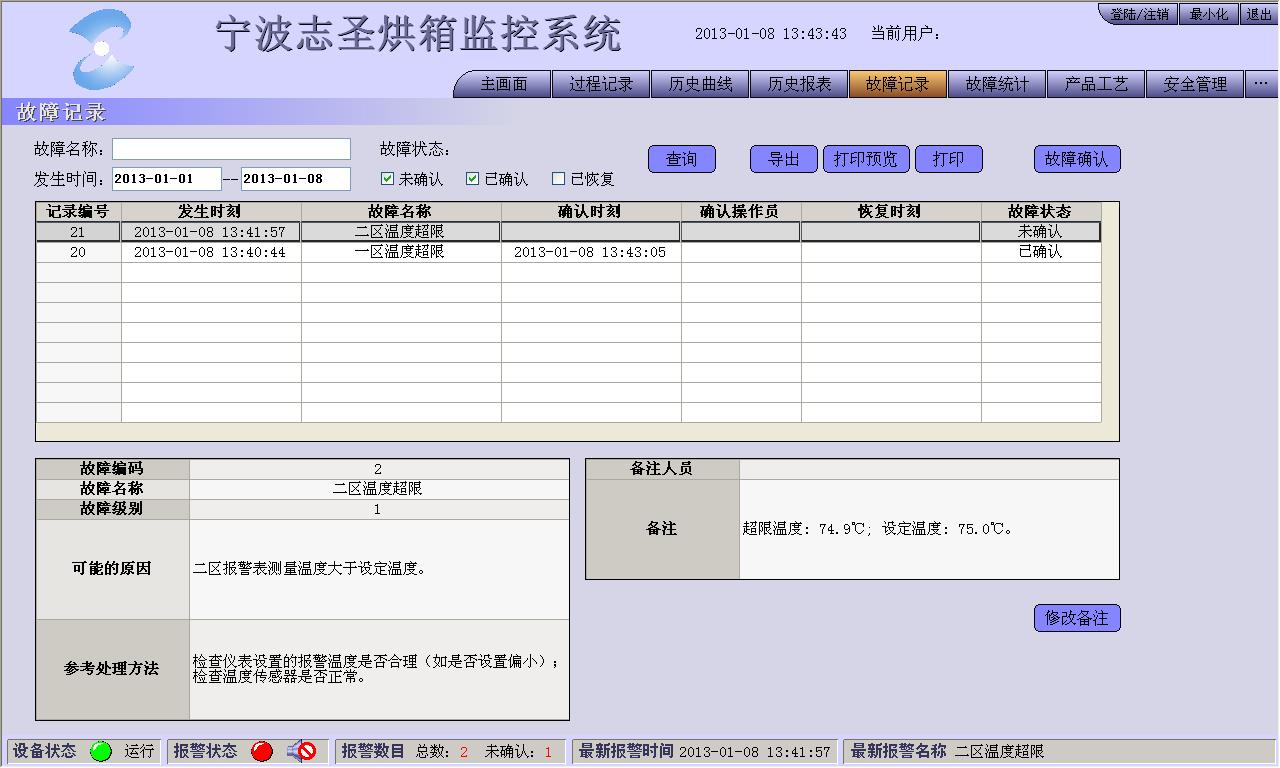
Task: Switch to the 主画面 tab
Action: pos(503,85)
